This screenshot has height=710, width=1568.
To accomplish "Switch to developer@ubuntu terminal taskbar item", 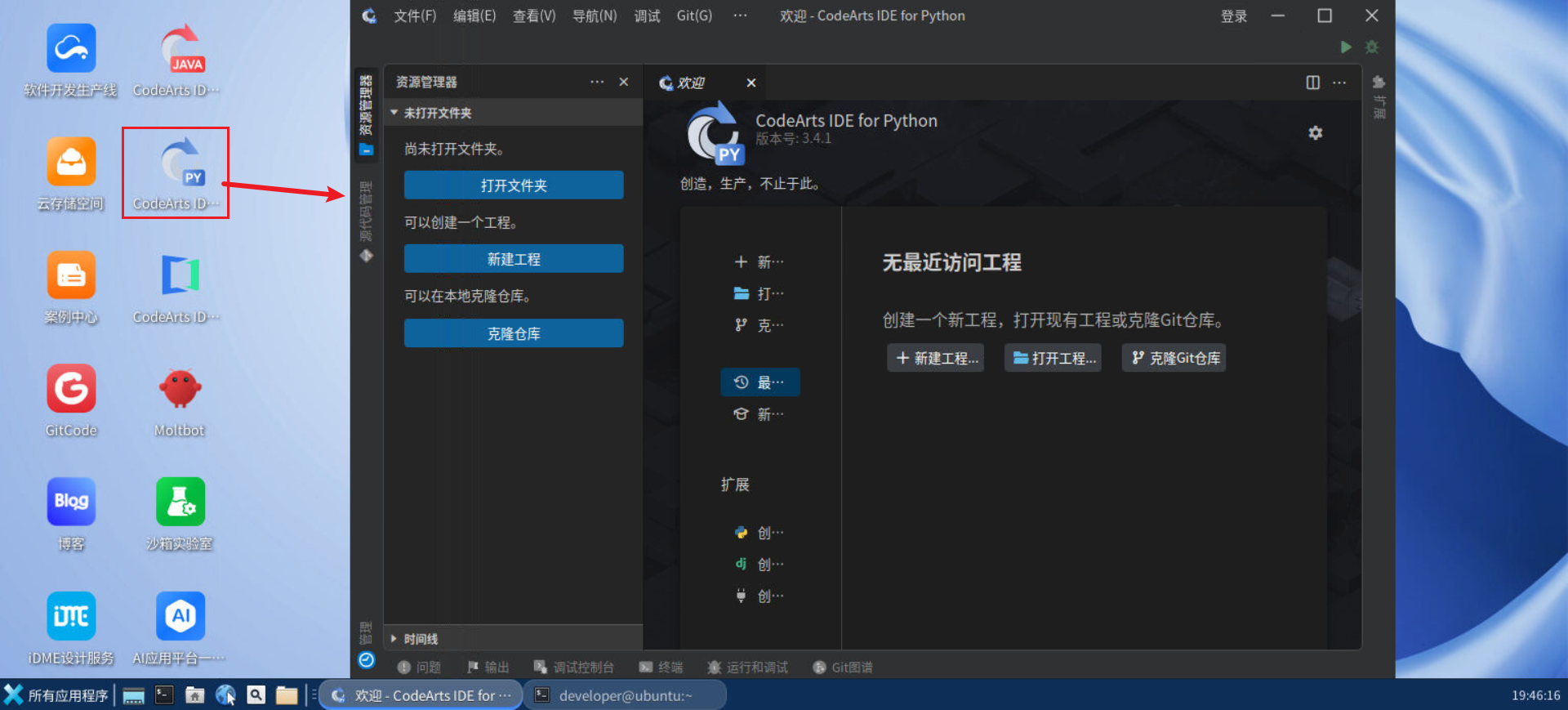I will pyautogui.click(x=625, y=695).
